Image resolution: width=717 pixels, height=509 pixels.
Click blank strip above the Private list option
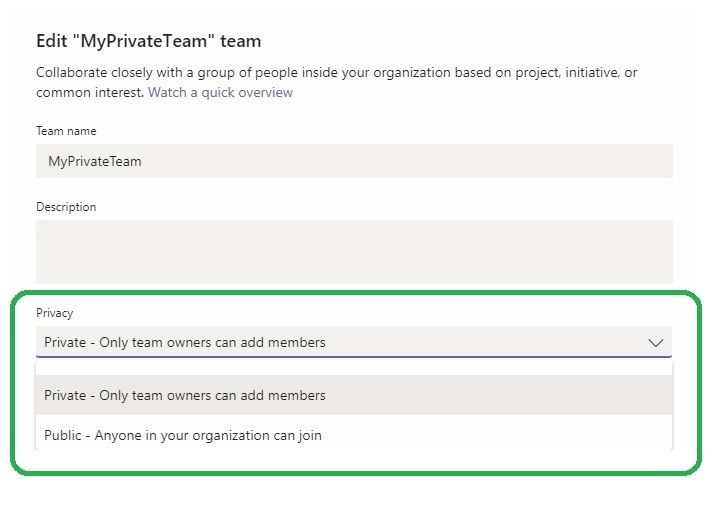click(x=354, y=369)
